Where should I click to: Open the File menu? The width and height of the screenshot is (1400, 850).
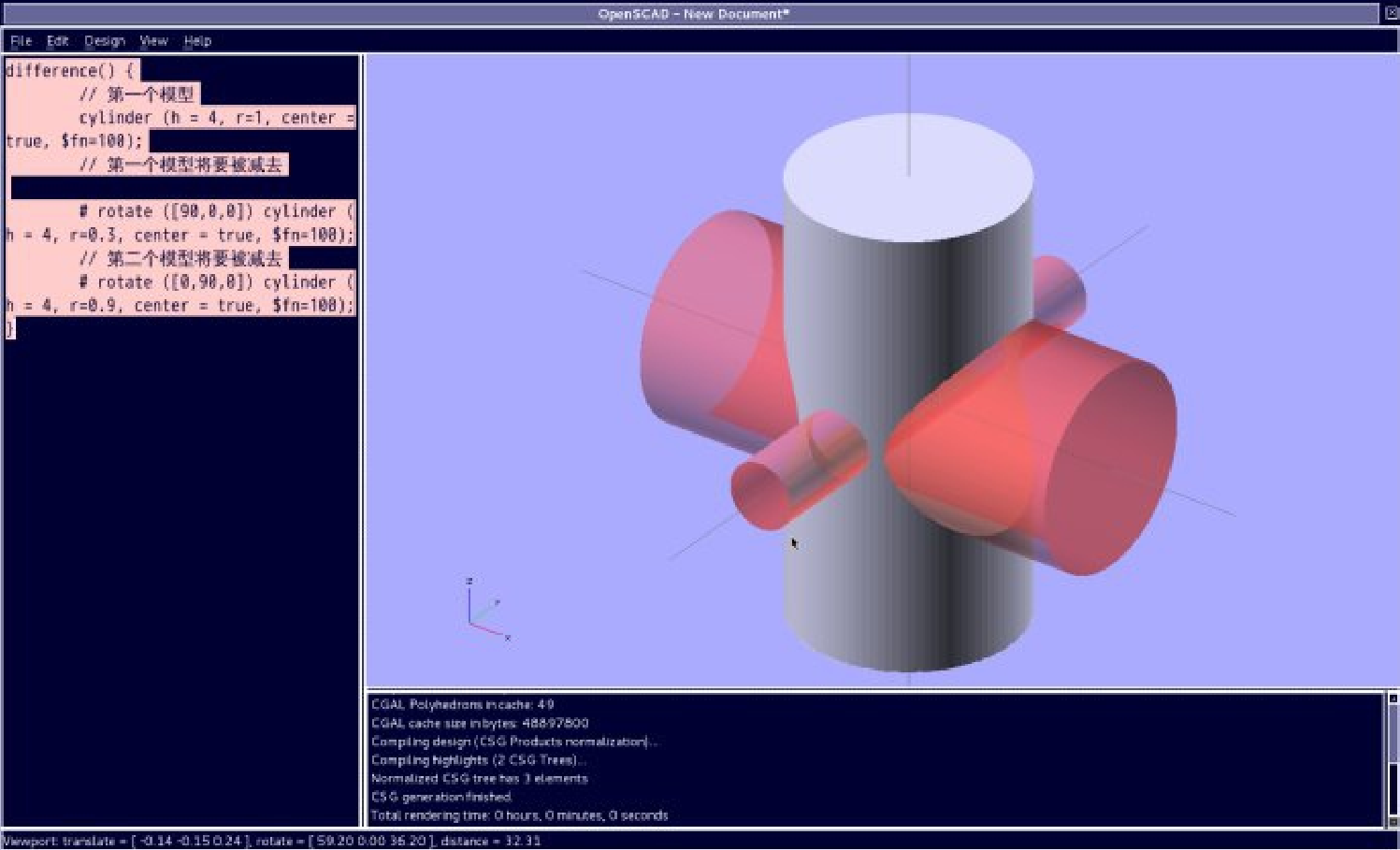coord(21,41)
